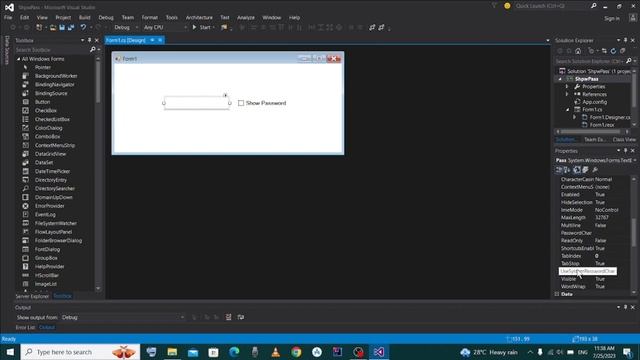Viewport: 640px width, 360px height.
Task: Open the Format menu
Action: tap(149, 18)
